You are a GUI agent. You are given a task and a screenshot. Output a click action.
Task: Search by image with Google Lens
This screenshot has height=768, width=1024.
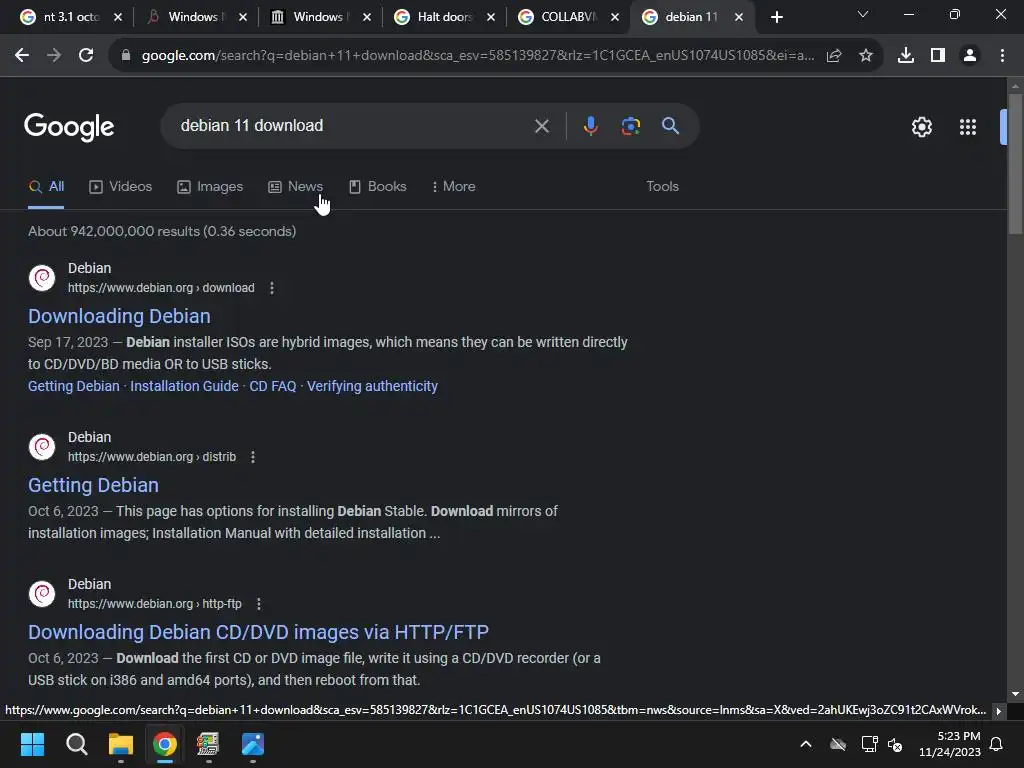(631, 126)
